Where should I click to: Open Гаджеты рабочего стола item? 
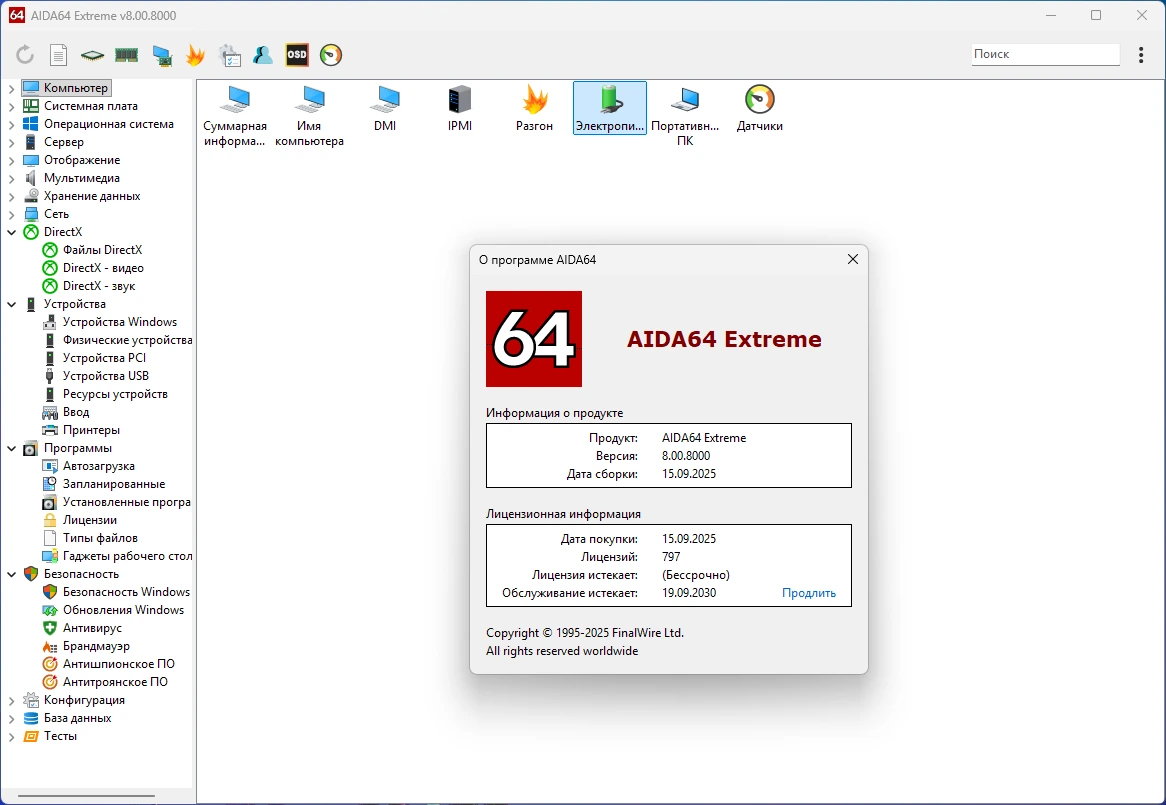coord(127,556)
